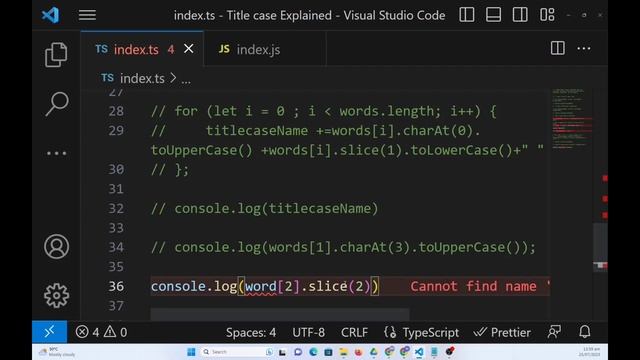The height and width of the screenshot is (360, 640).
Task: Open the Explorer view in activity bar
Action: coord(56,54)
